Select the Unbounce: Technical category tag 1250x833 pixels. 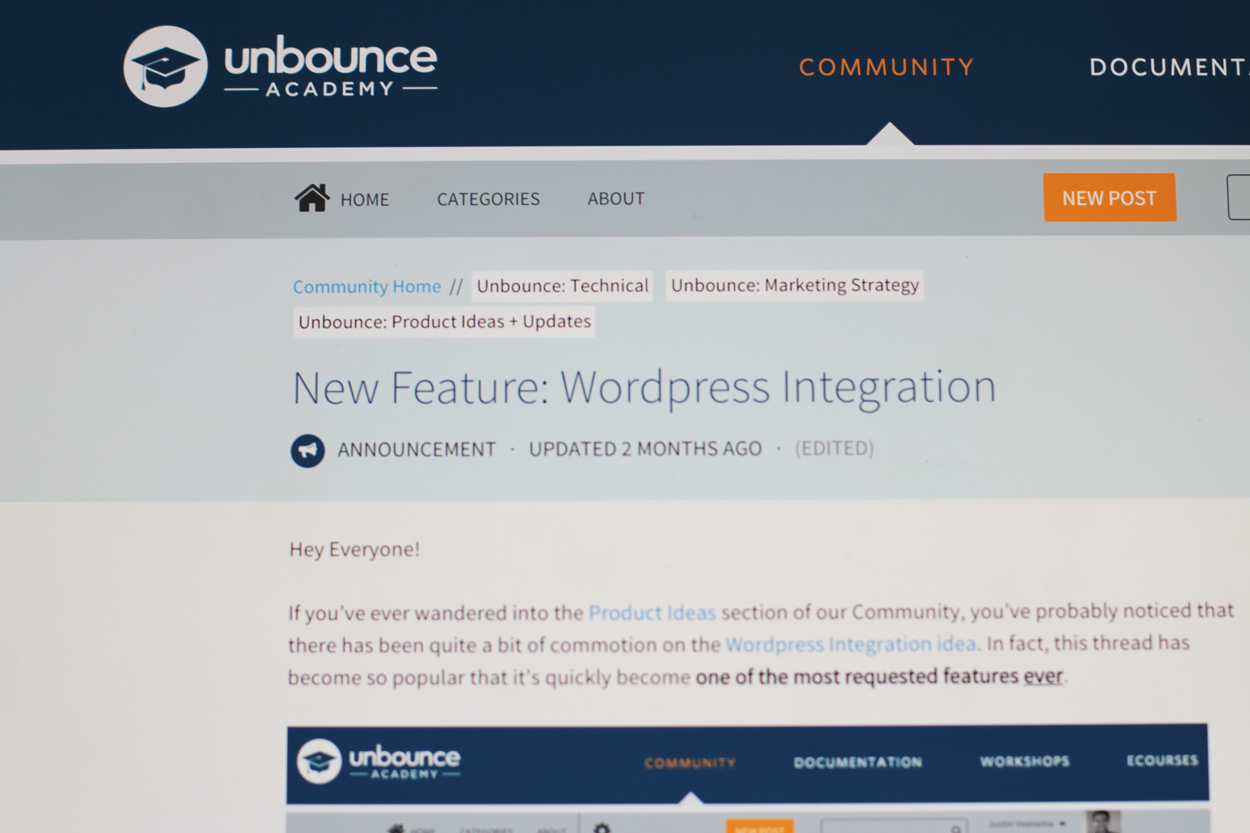click(562, 286)
